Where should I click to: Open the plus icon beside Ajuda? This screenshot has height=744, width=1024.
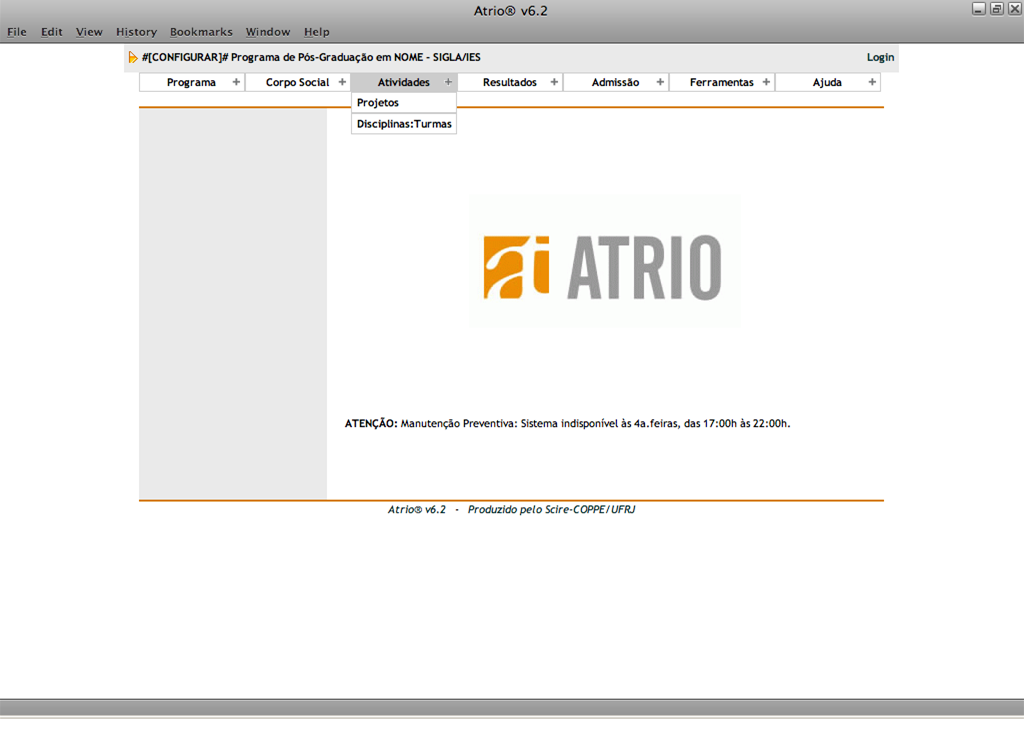click(872, 82)
